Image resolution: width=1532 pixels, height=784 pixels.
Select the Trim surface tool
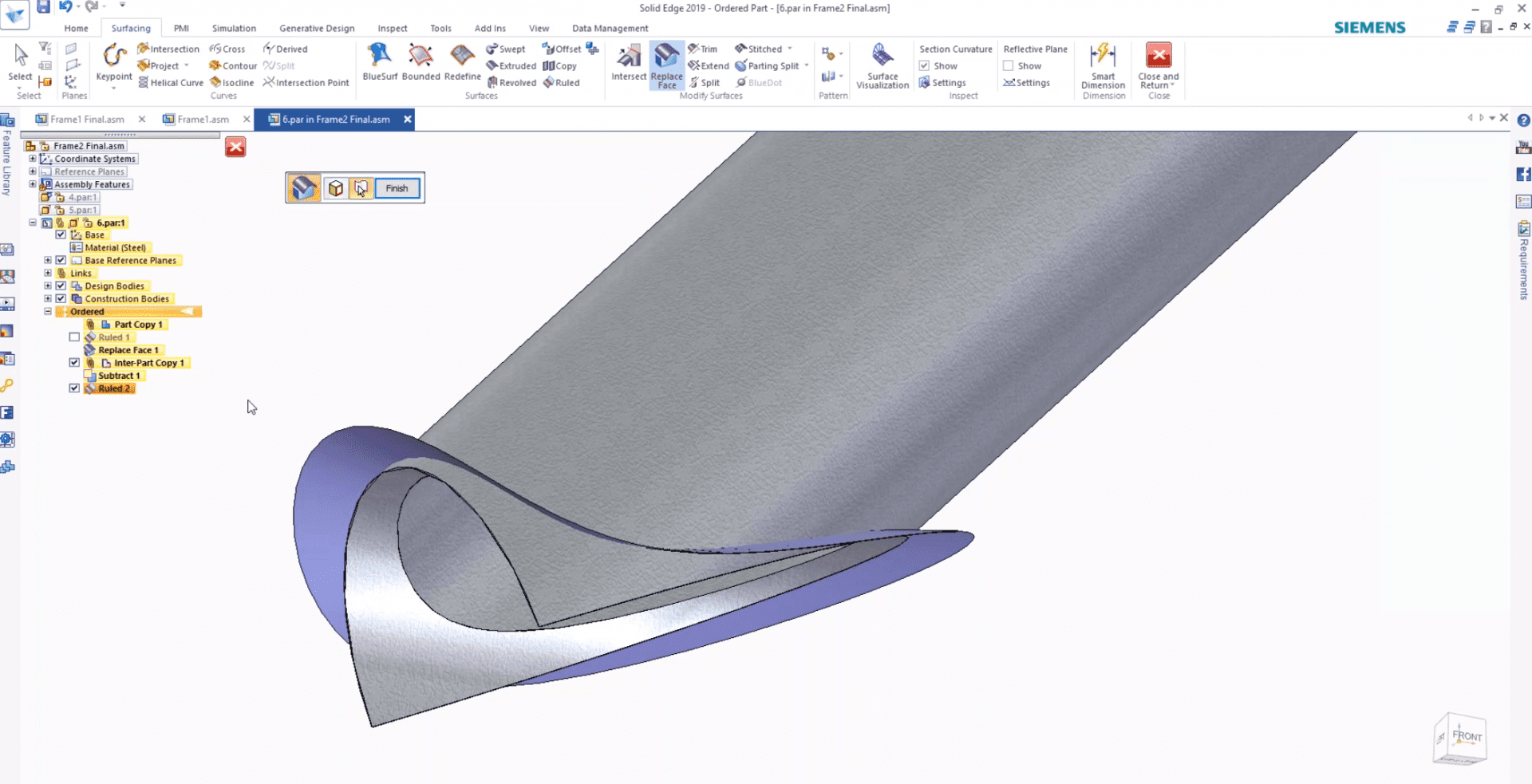704,49
